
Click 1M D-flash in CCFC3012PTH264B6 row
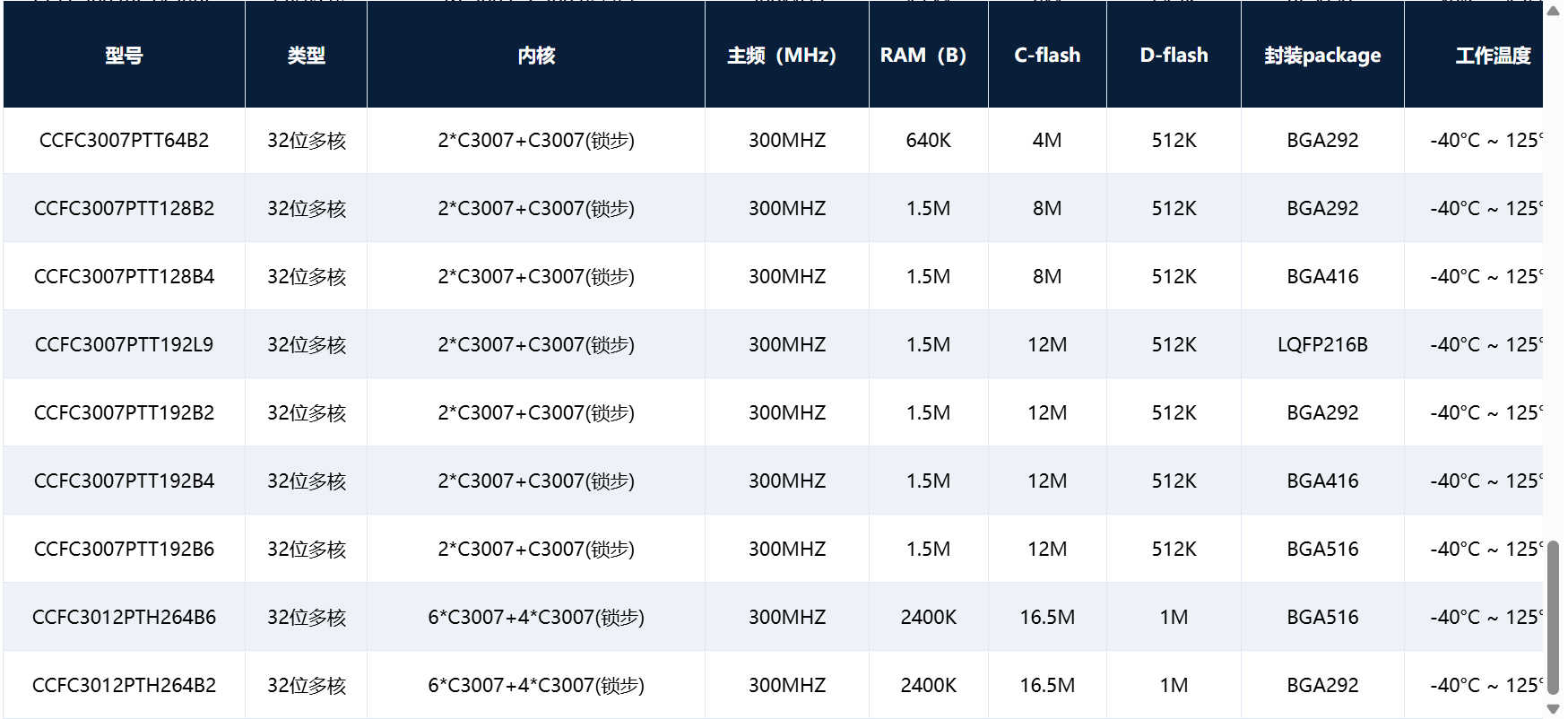coord(1174,618)
